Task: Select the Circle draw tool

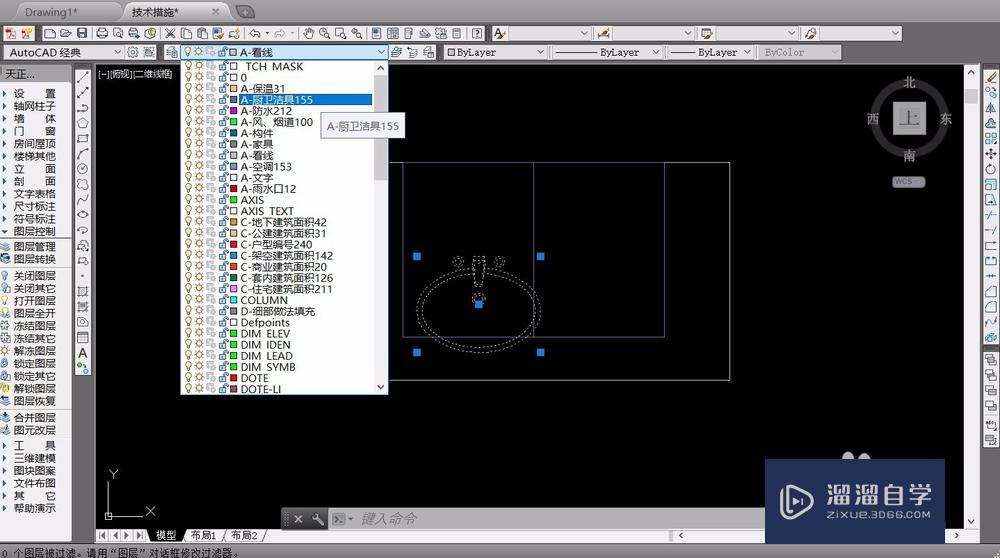Action: coord(83,169)
